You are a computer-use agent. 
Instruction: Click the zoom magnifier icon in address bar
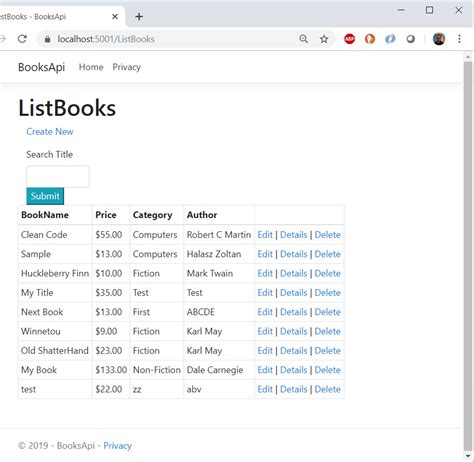coord(303,39)
